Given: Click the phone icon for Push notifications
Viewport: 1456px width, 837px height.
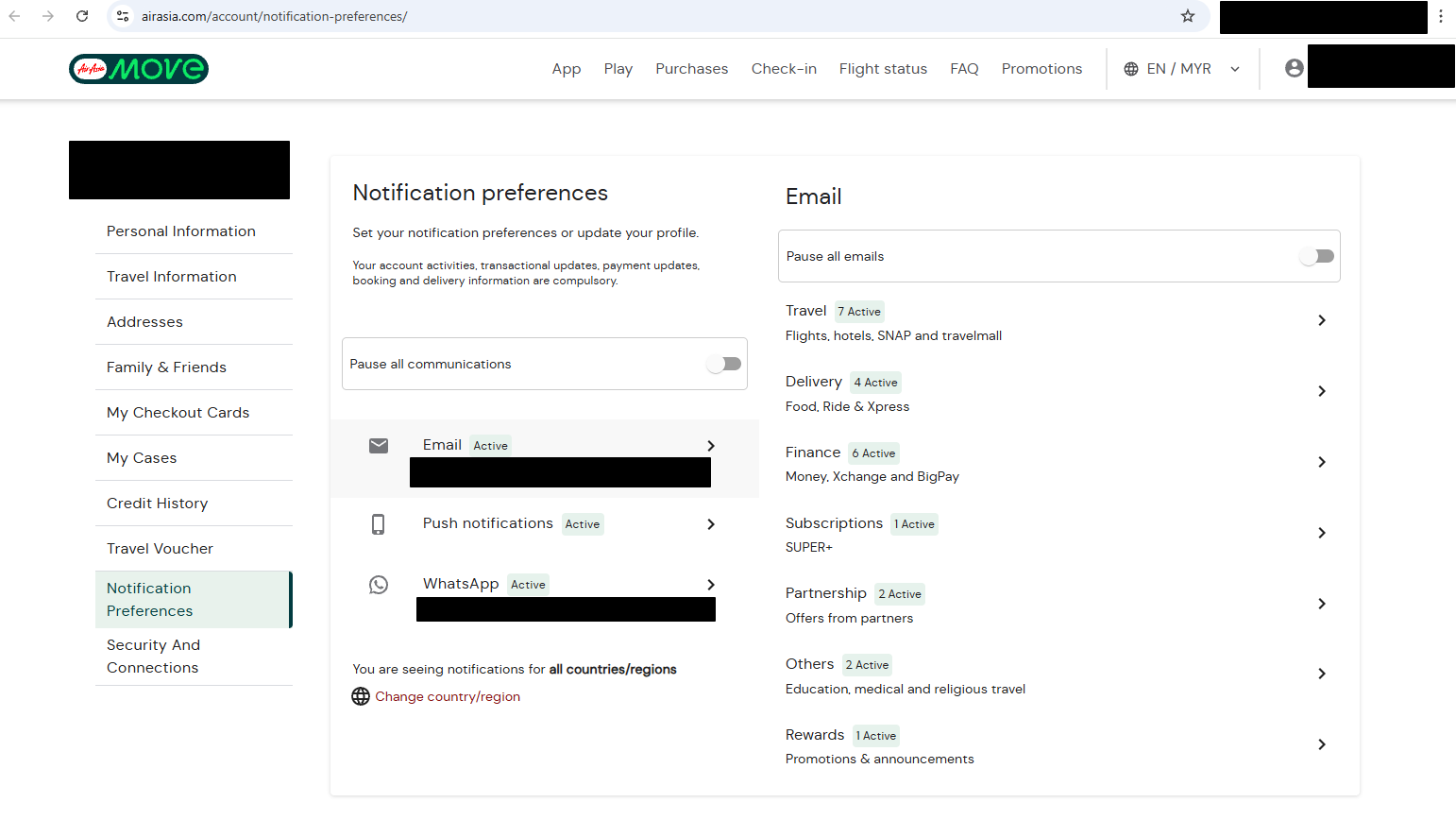Looking at the screenshot, I should click(x=379, y=524).
